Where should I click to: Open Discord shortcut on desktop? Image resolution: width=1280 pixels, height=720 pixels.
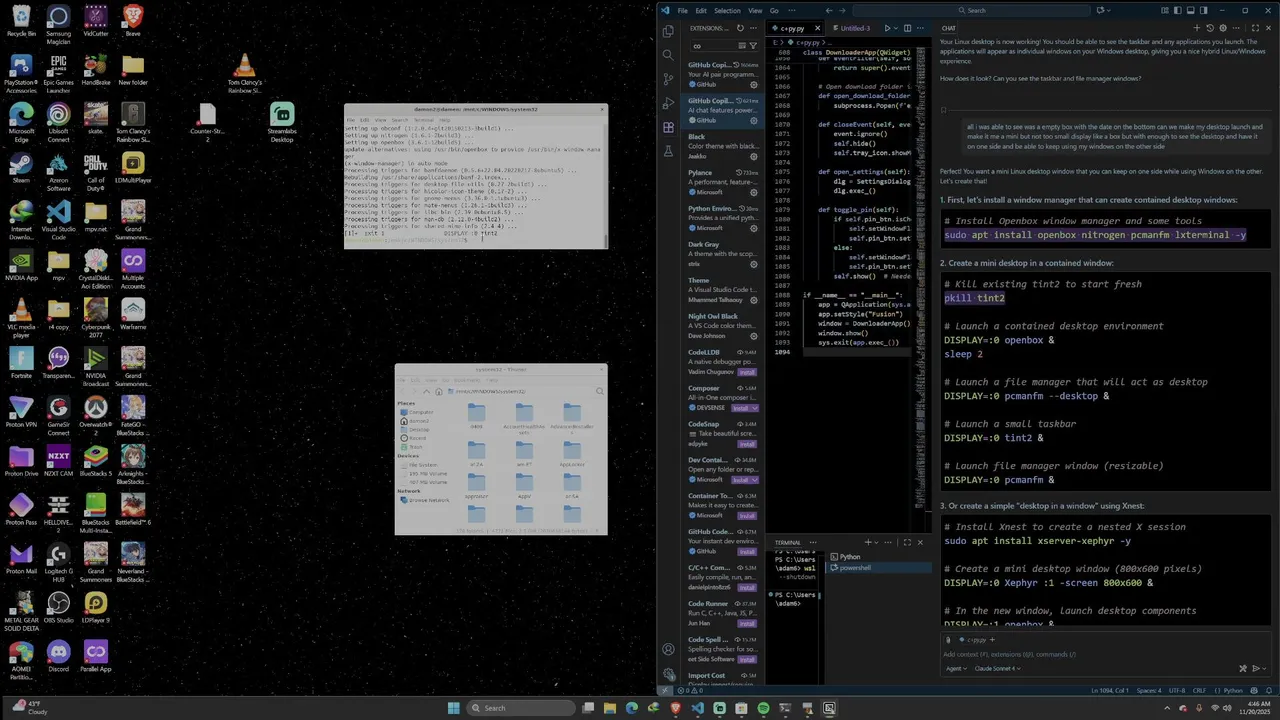(x=59, y=656)
